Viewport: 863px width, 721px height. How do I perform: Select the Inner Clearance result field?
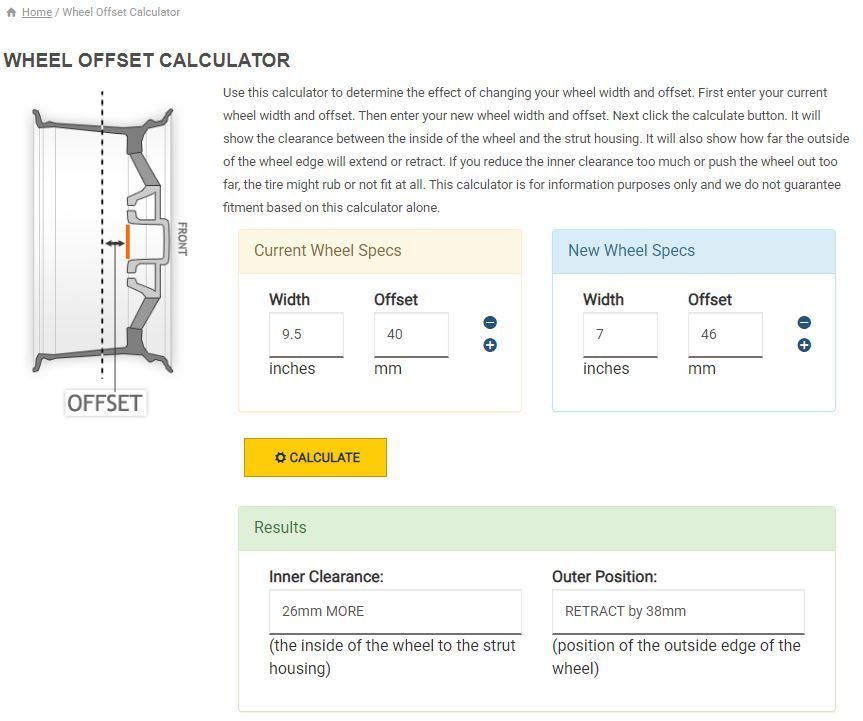point(395,611)
